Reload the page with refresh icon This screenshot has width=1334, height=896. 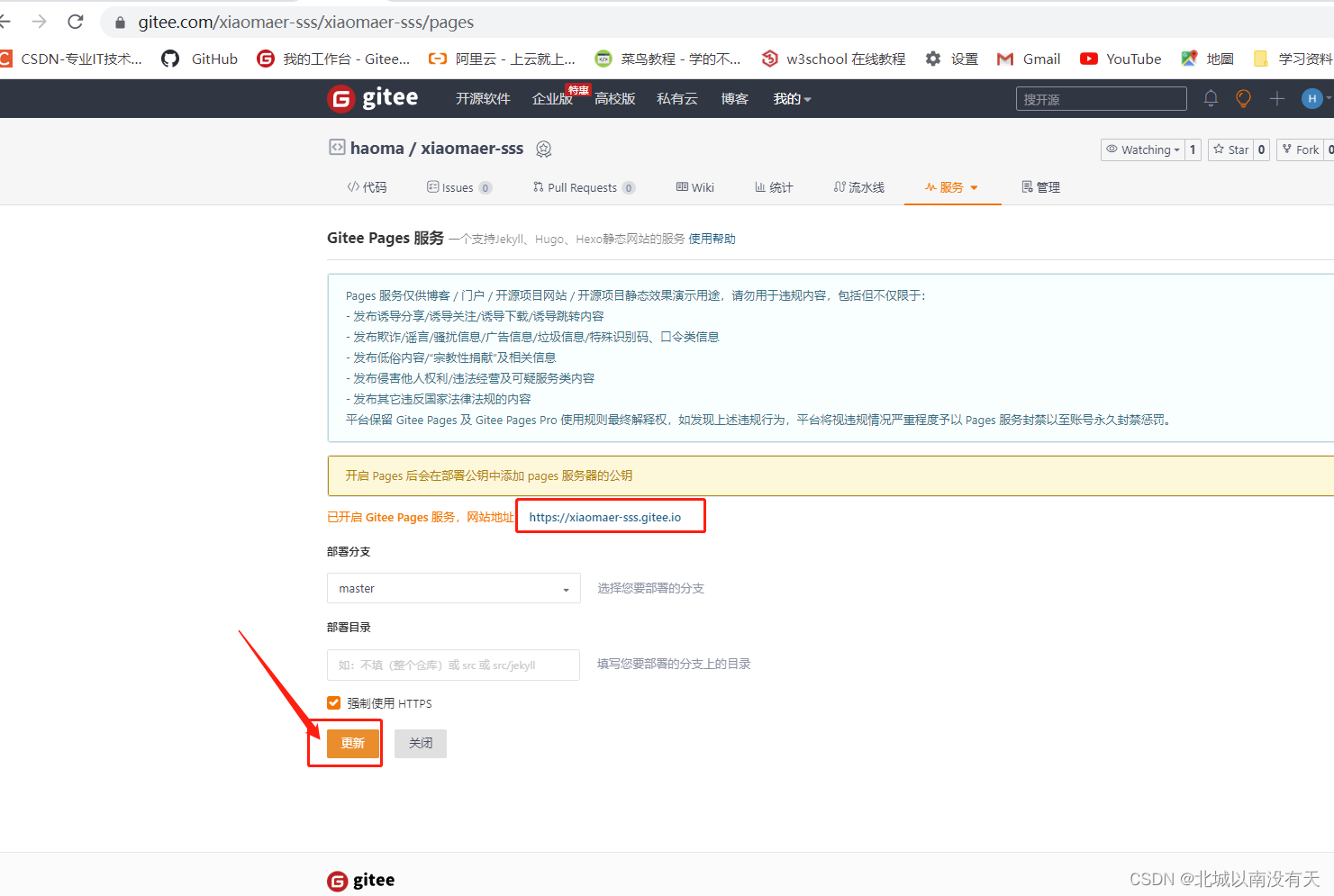coord(76,21)
